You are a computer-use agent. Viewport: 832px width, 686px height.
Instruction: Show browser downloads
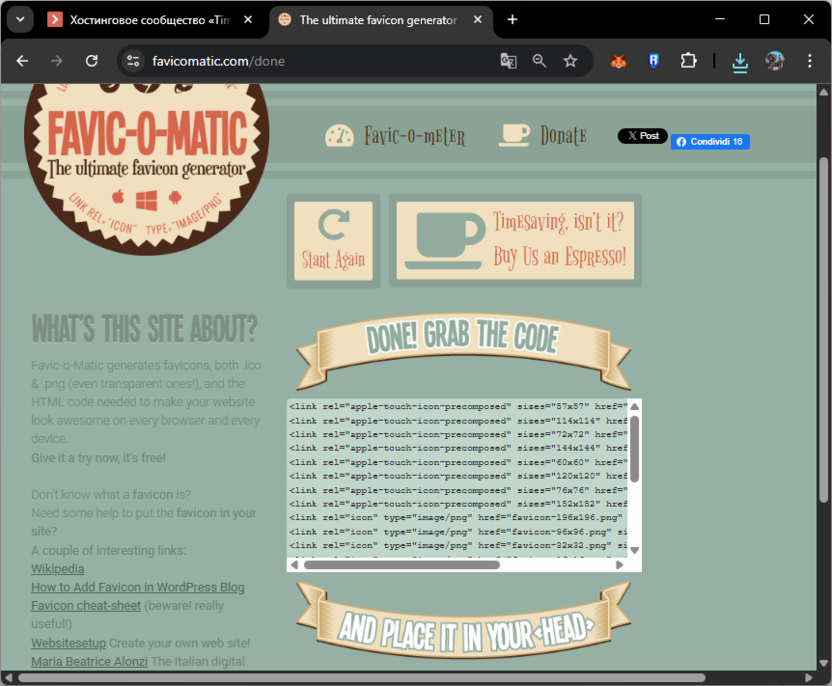click(740, 62)
